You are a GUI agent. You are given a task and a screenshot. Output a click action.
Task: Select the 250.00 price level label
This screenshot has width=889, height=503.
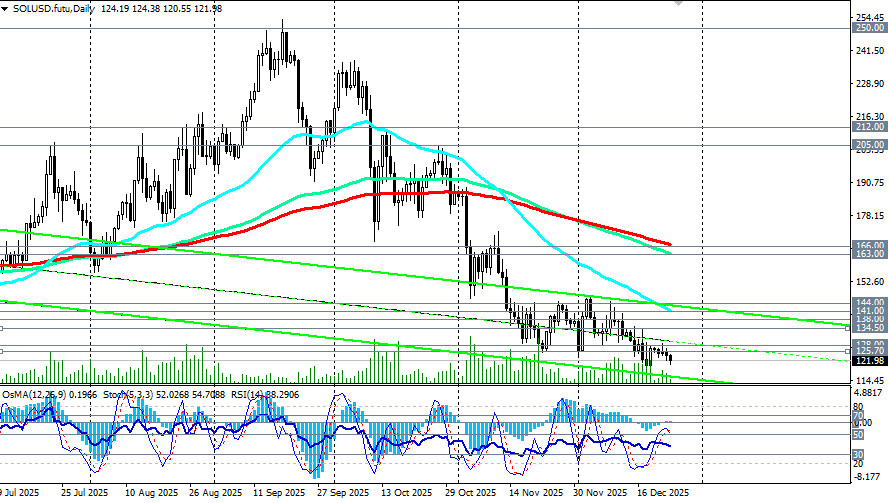point(869,29)
